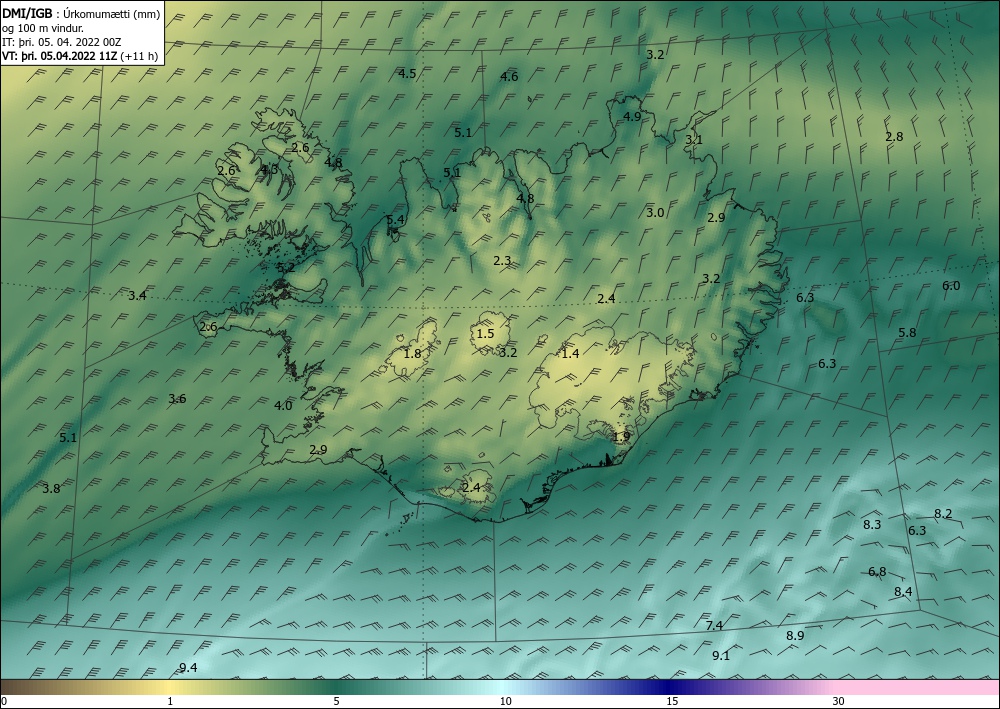Screen dimensions: 1000x709
Task: Click the 10 tick on the color scale
Action: click(505, 701)
